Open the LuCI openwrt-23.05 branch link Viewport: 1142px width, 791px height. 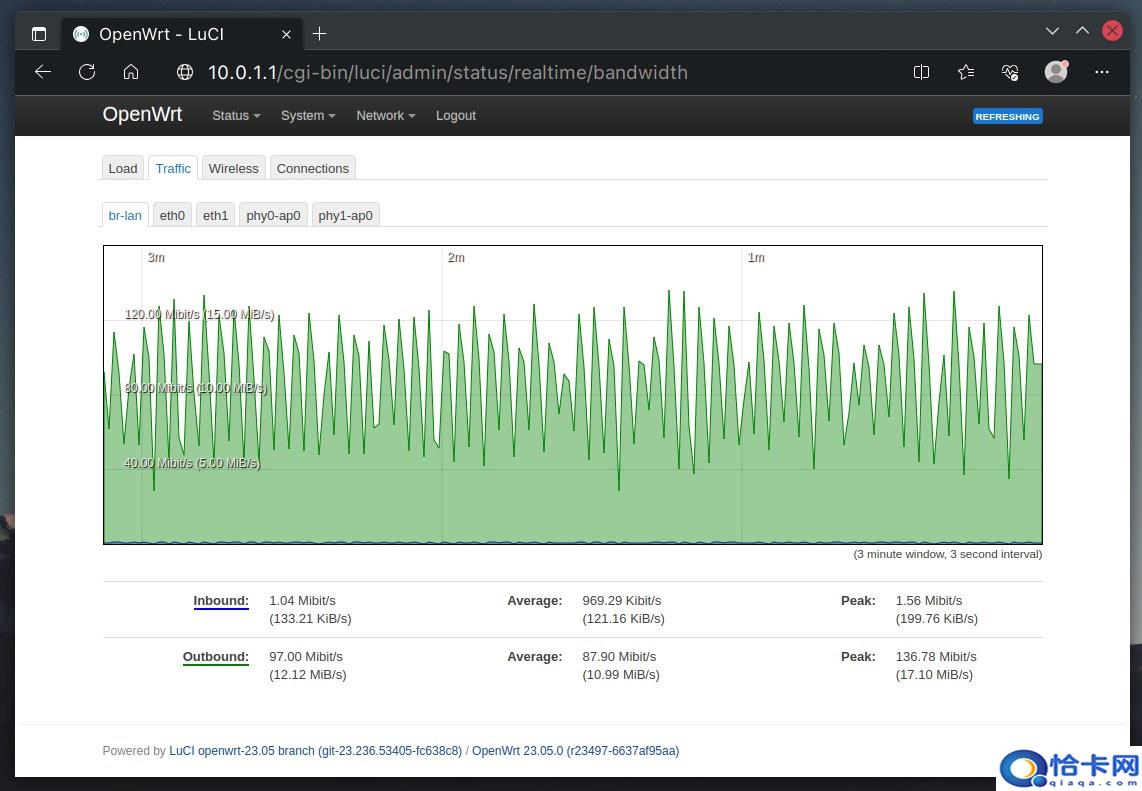[315, 751]
